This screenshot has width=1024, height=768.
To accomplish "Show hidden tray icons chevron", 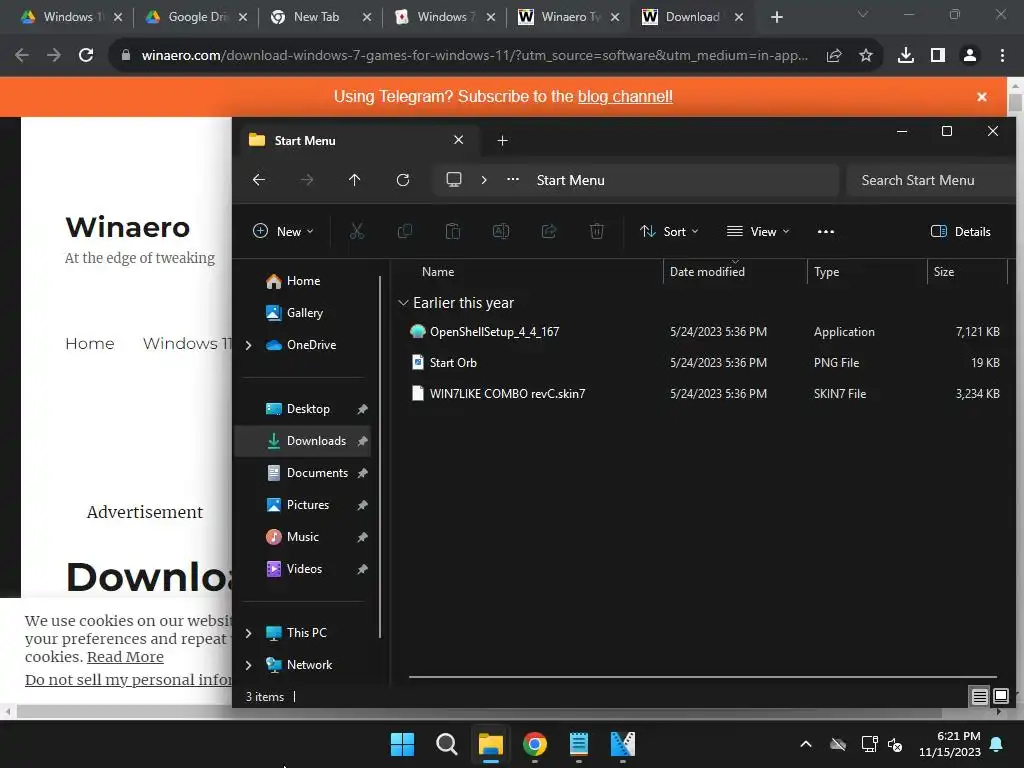I will (x=806, y=744).
